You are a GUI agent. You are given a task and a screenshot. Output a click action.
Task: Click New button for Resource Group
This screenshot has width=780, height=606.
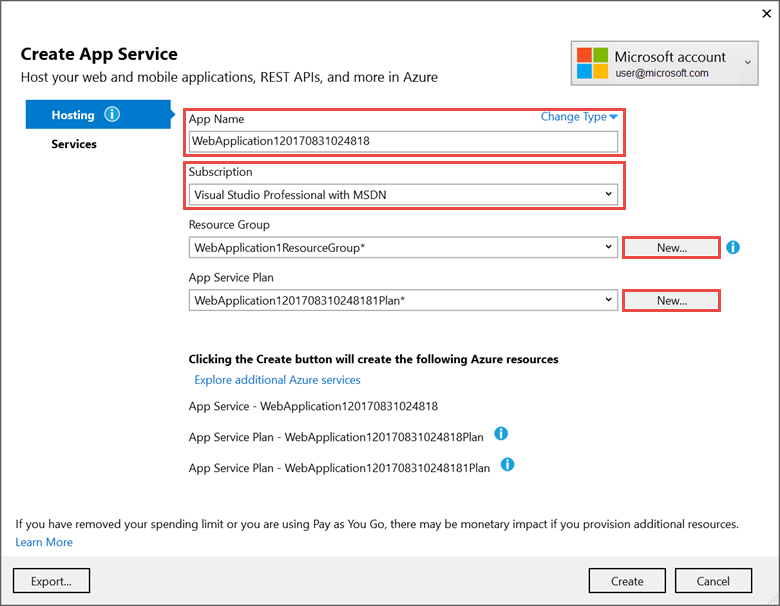pyautogui.click(x=671, y=247)
